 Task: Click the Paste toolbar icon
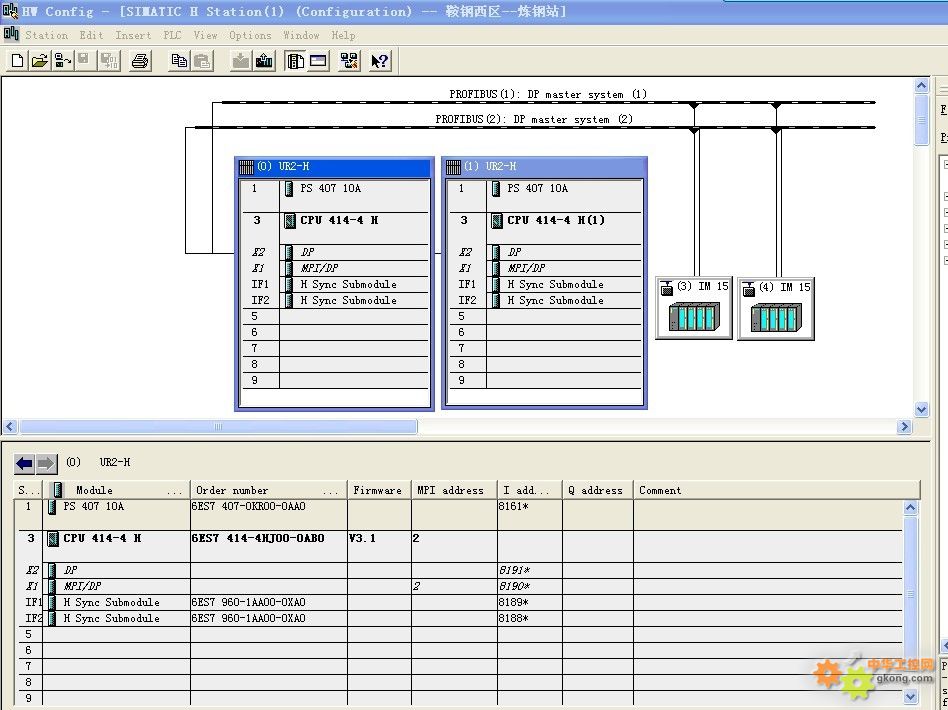pyautogui.click(x=202, y=60)
